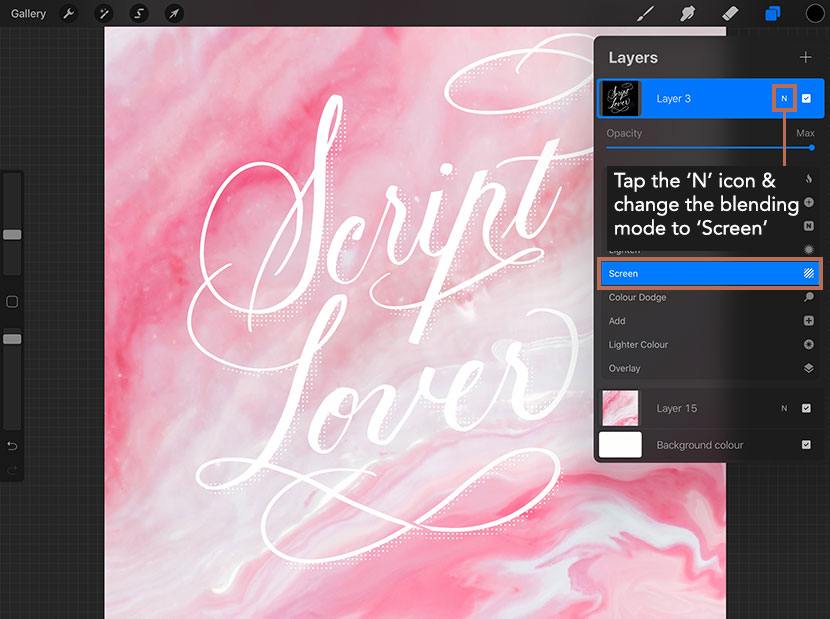
Task: Select the Background colour layer thumbnail
Action: 620,445
